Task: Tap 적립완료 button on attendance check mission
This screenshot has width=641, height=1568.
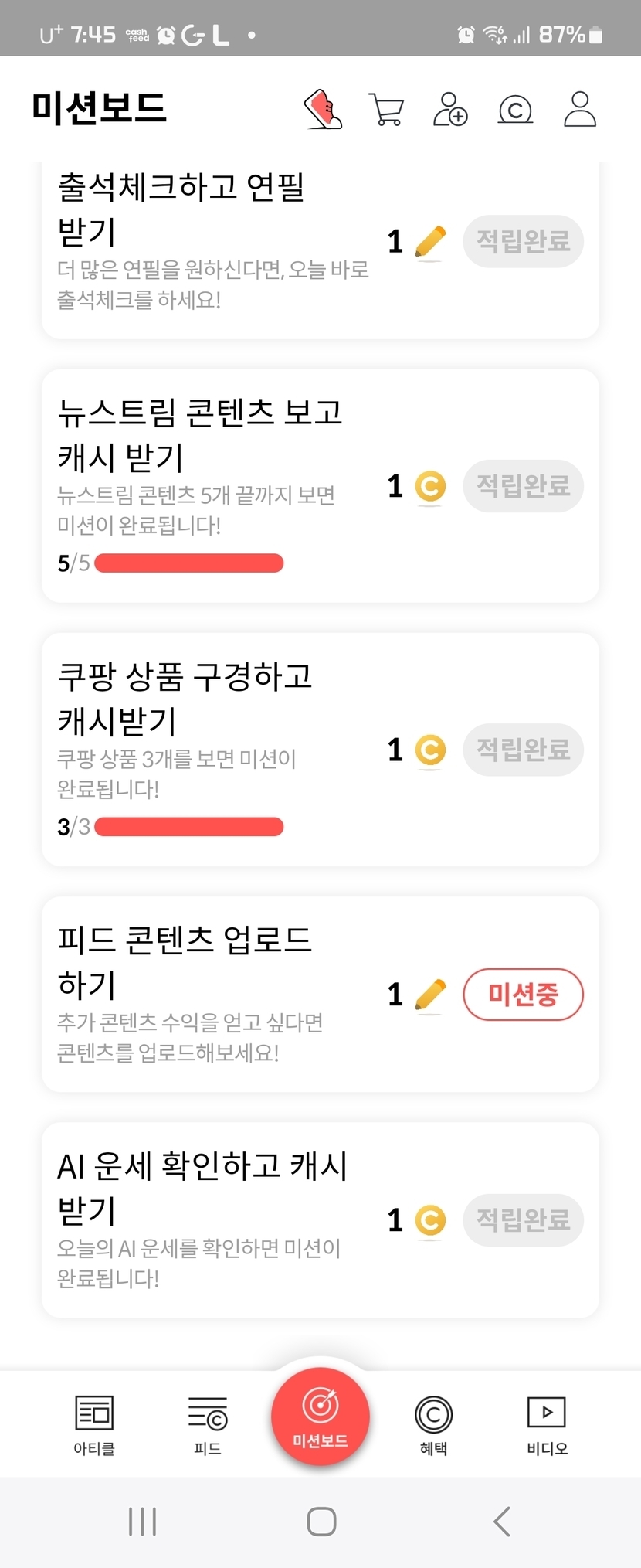Action: (x=523, y=241)
